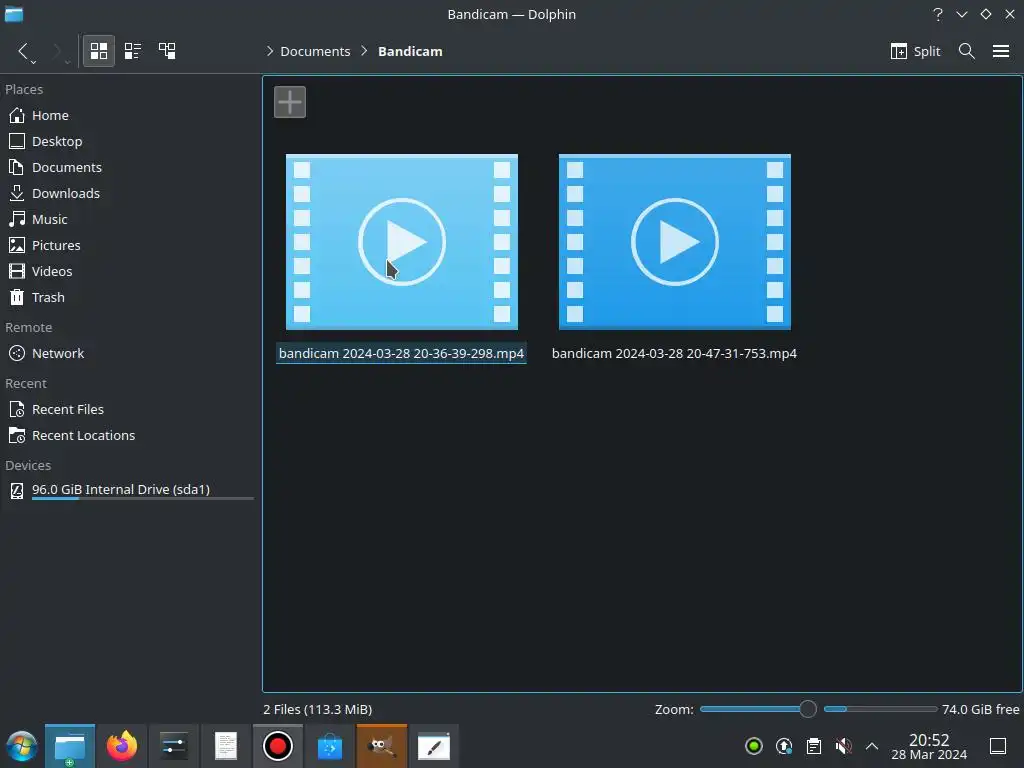This screenshot has height=768, width=1024.
Task: Click filename bandicam 2024-03-28 20-47-31-753.mp4
Action: point(674,353)
